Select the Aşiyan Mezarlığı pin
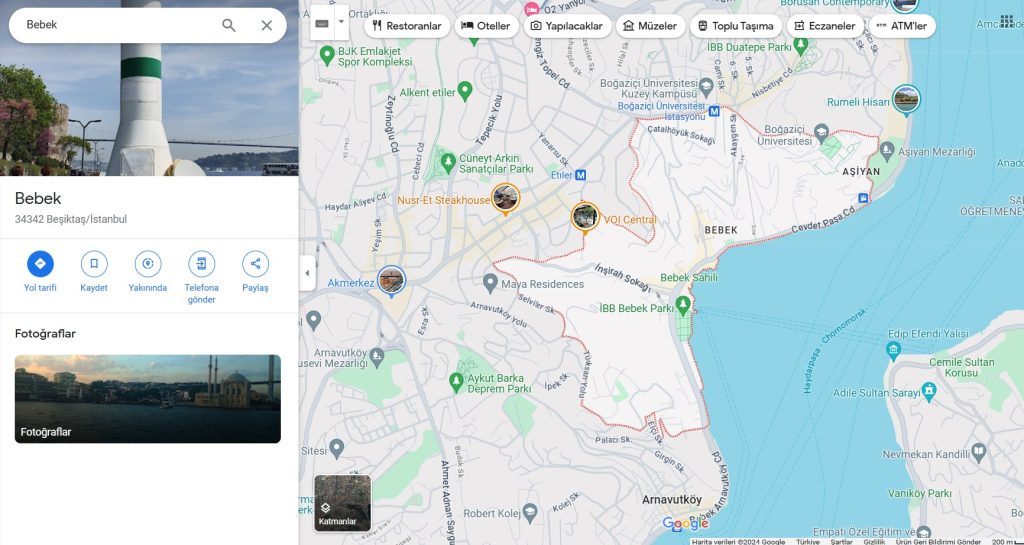Image resolution: width=1024 pixels, height=545 pixels. click(887, 151)
